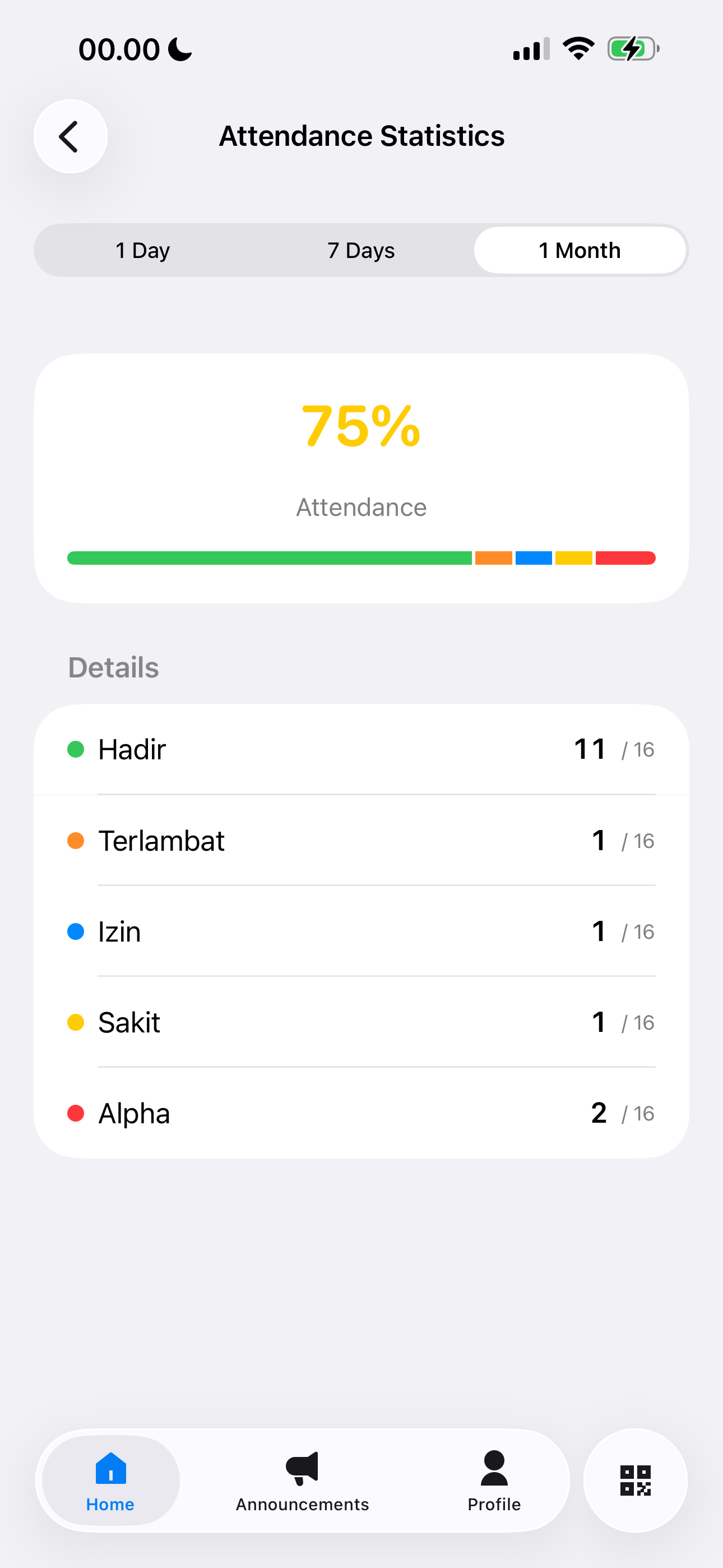Select the 1 Month segment

580,250
